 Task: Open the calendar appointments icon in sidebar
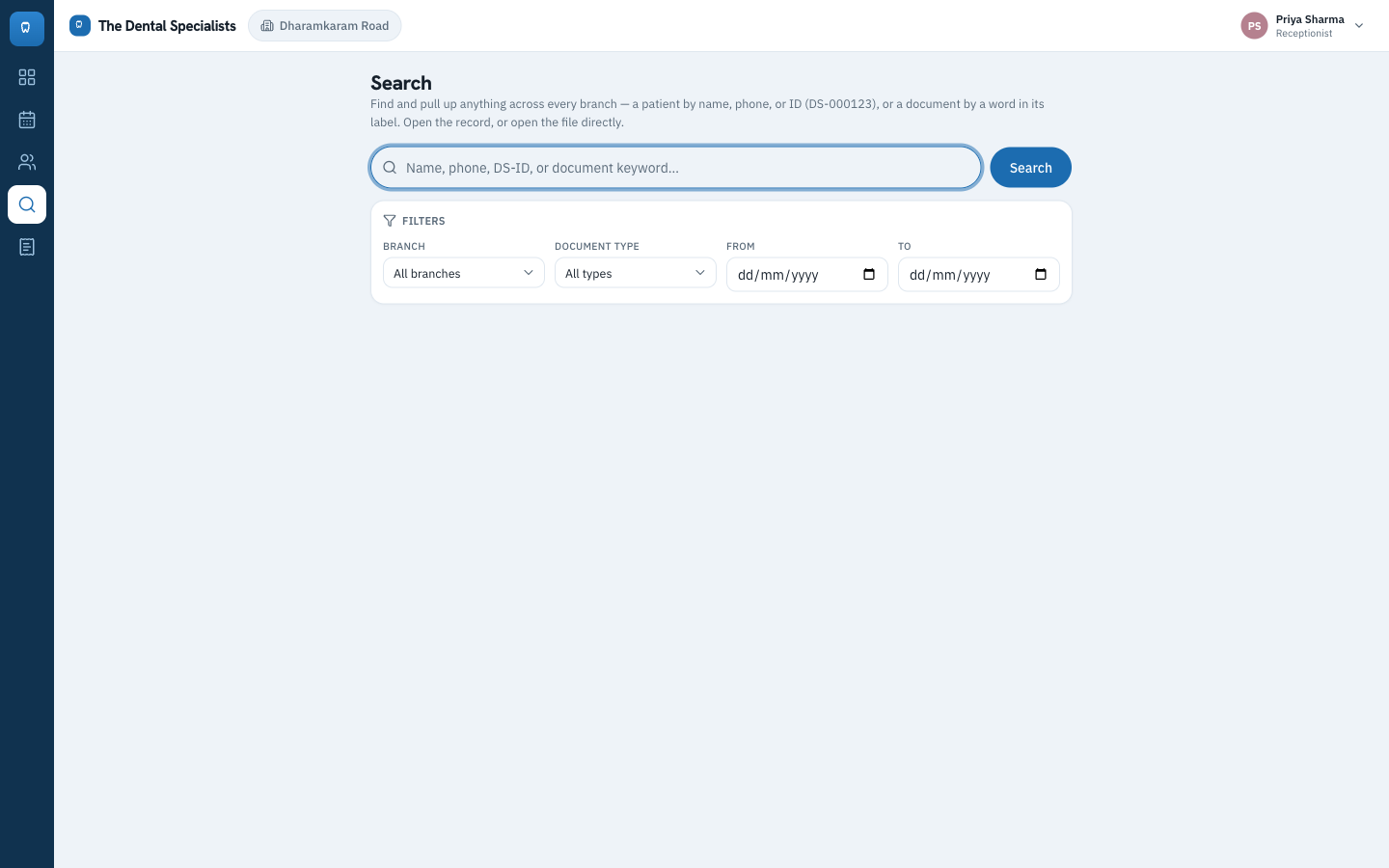point(27,120)
